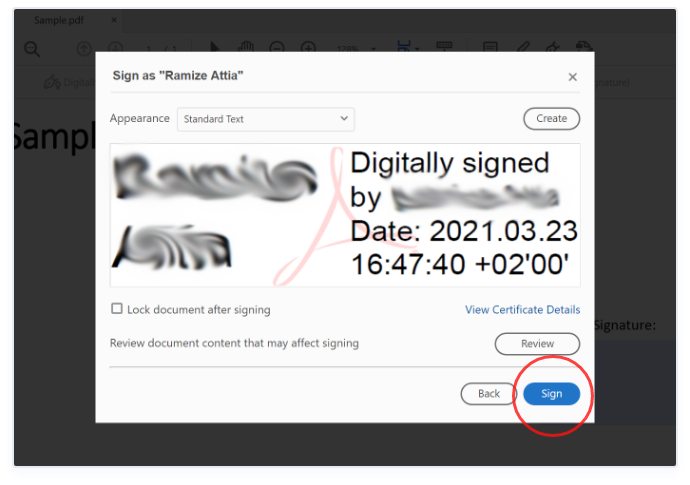Click the Create appearance button
This screenshot has width=690, height=485.
pos(551,118)
